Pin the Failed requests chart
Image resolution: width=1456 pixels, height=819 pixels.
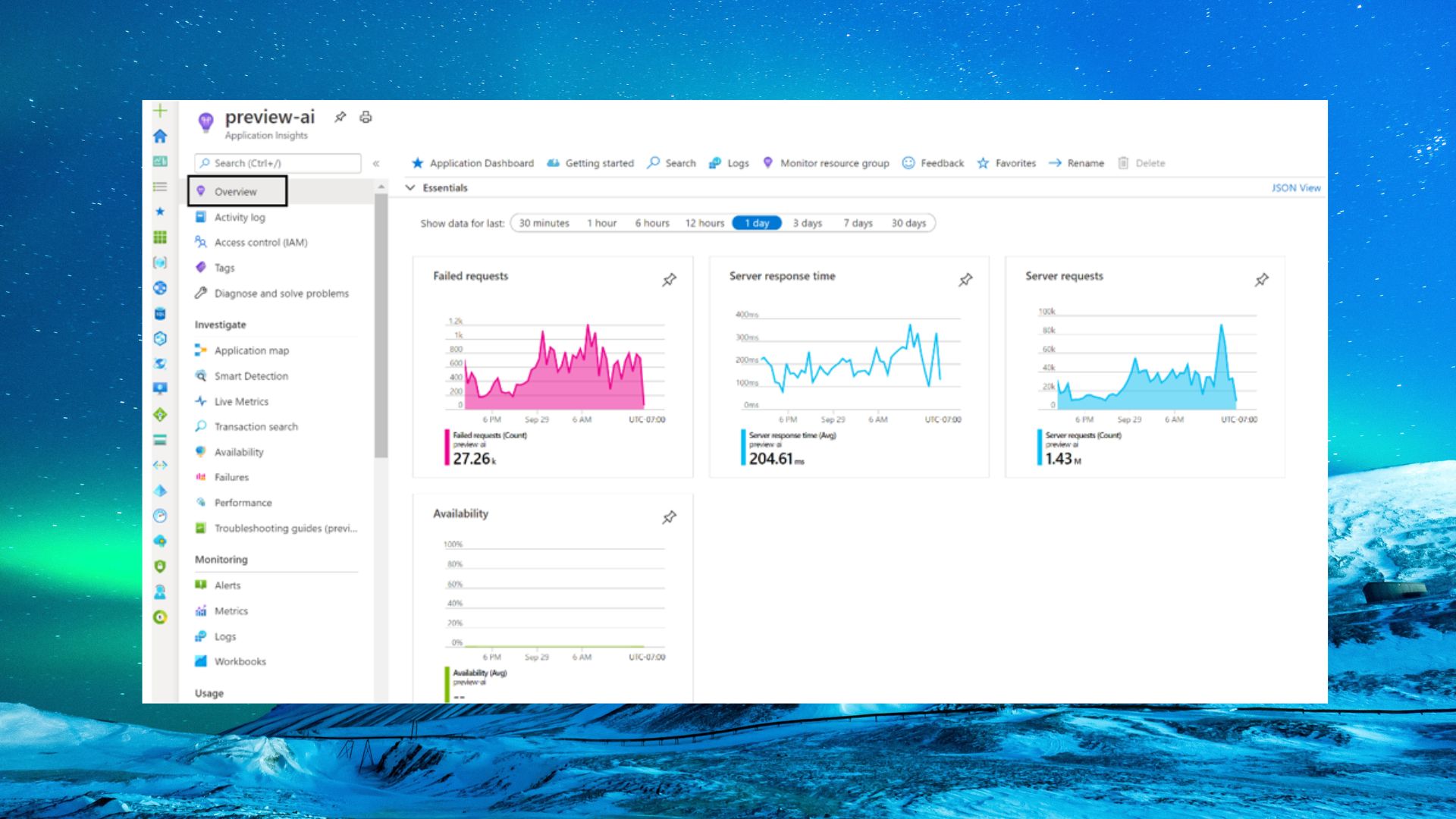[x=668, y=280]
